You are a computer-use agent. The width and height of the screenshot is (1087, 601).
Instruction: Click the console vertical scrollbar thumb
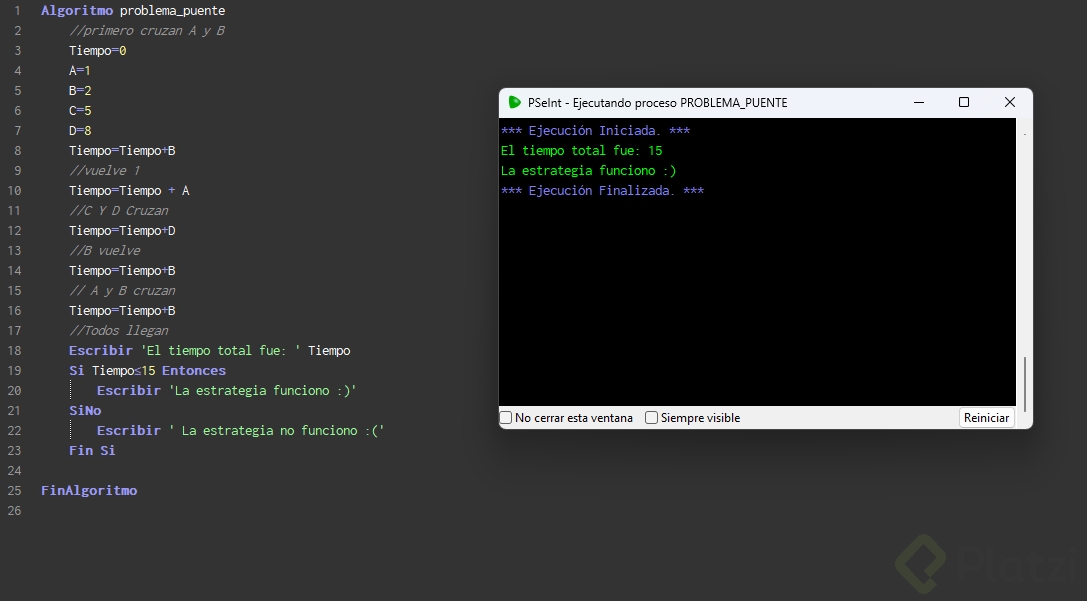1025,385
